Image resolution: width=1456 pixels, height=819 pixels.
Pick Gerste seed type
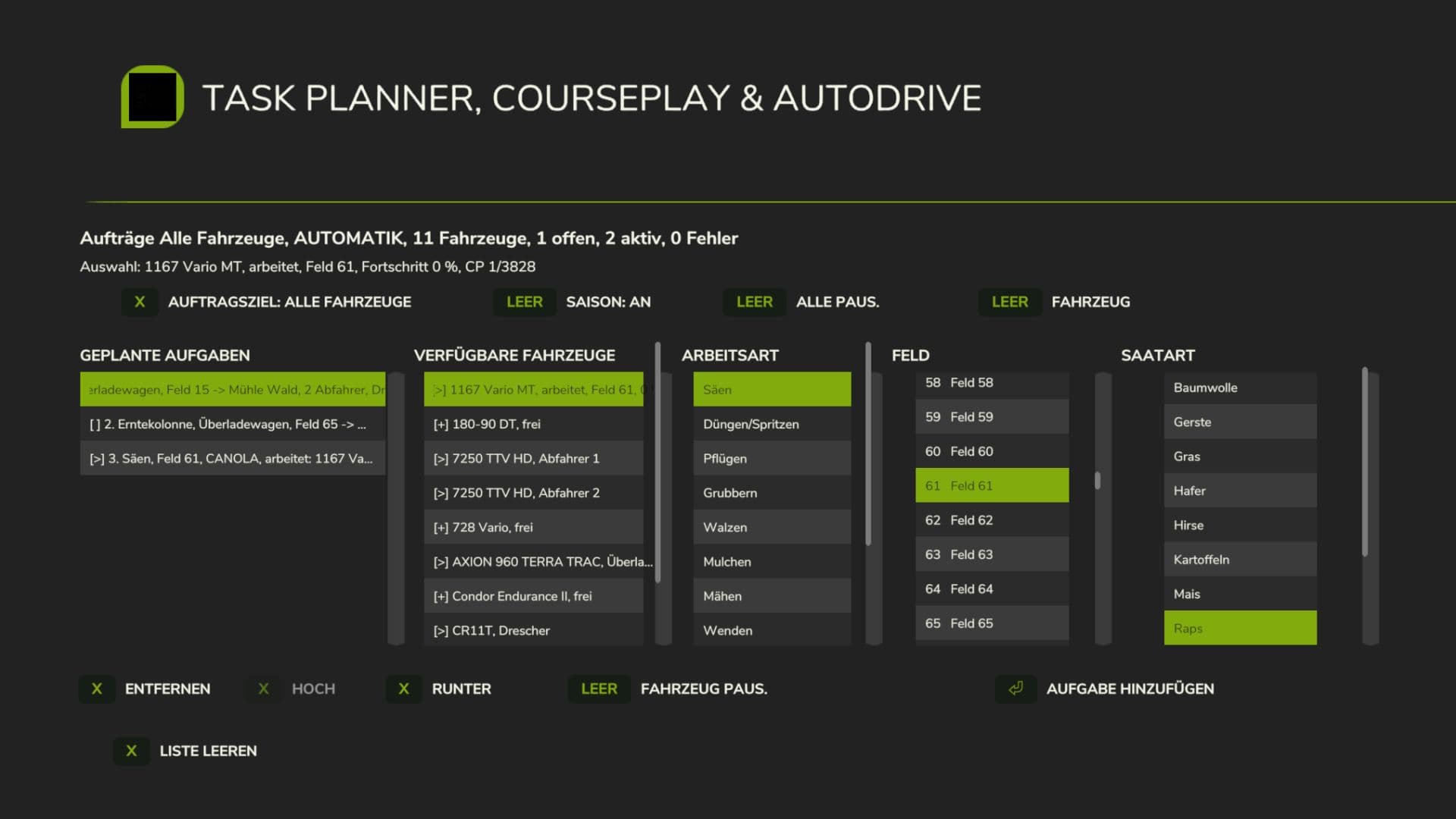pos(1241,422)
